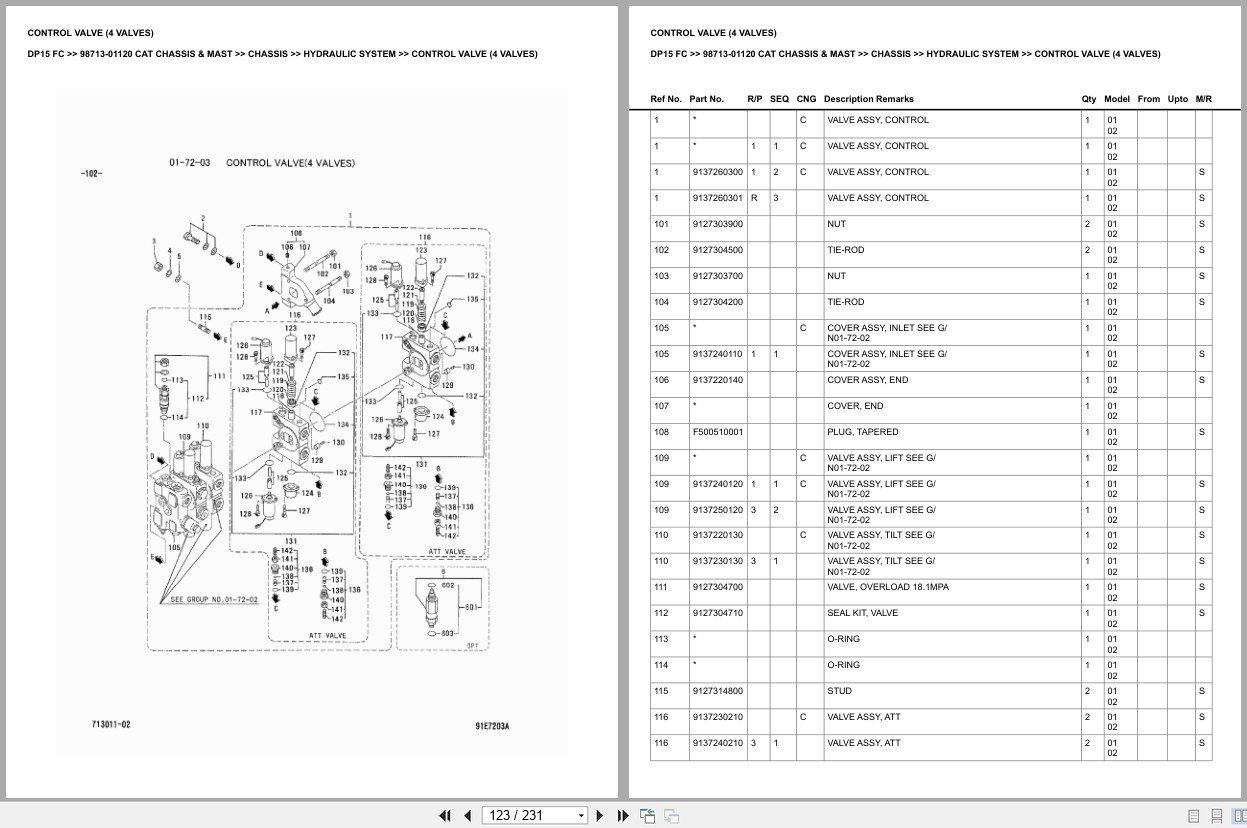
Task: Select part number 9137240120
Action: [718, 484]
